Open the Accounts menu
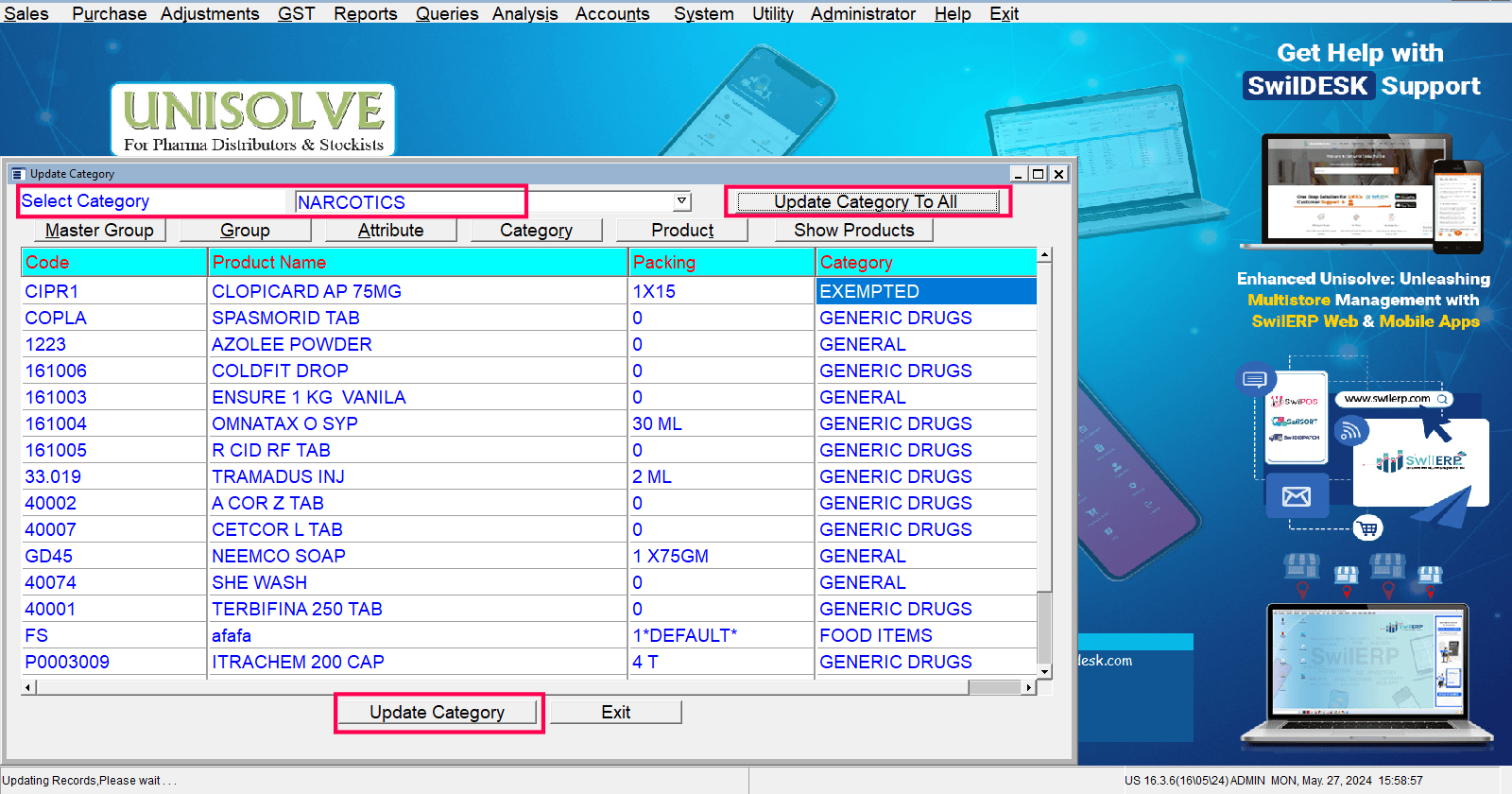Screen dimensions: 1512x794 [x=612, y=13]
